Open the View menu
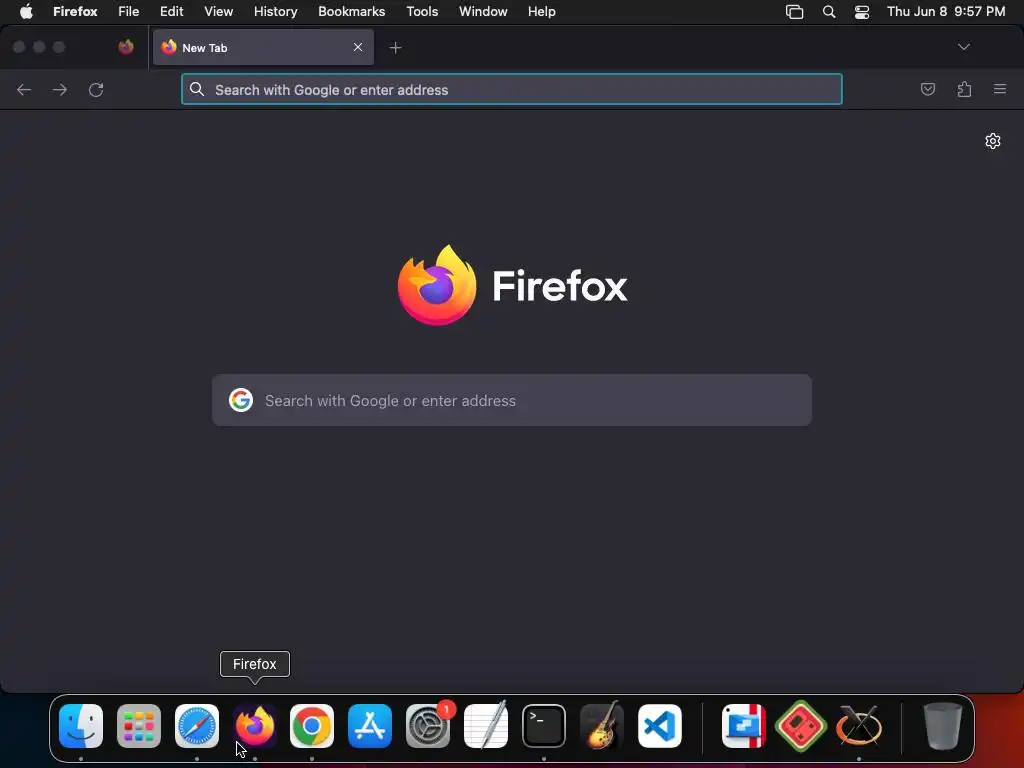Image resolution: width=1024 pixels, height=768 pixels. click(x=219, y=11)
